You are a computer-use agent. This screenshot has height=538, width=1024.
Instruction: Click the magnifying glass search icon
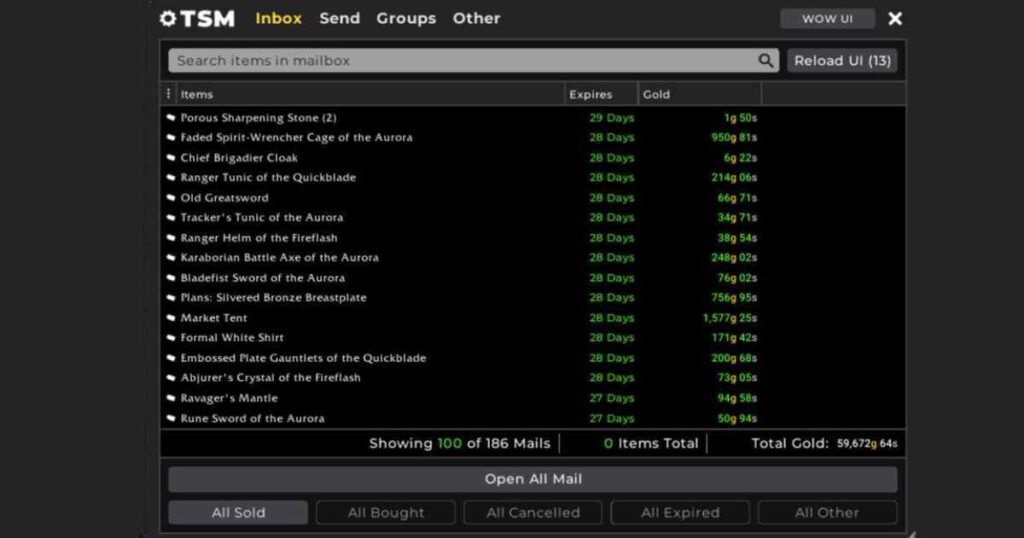tap(766, 61)
